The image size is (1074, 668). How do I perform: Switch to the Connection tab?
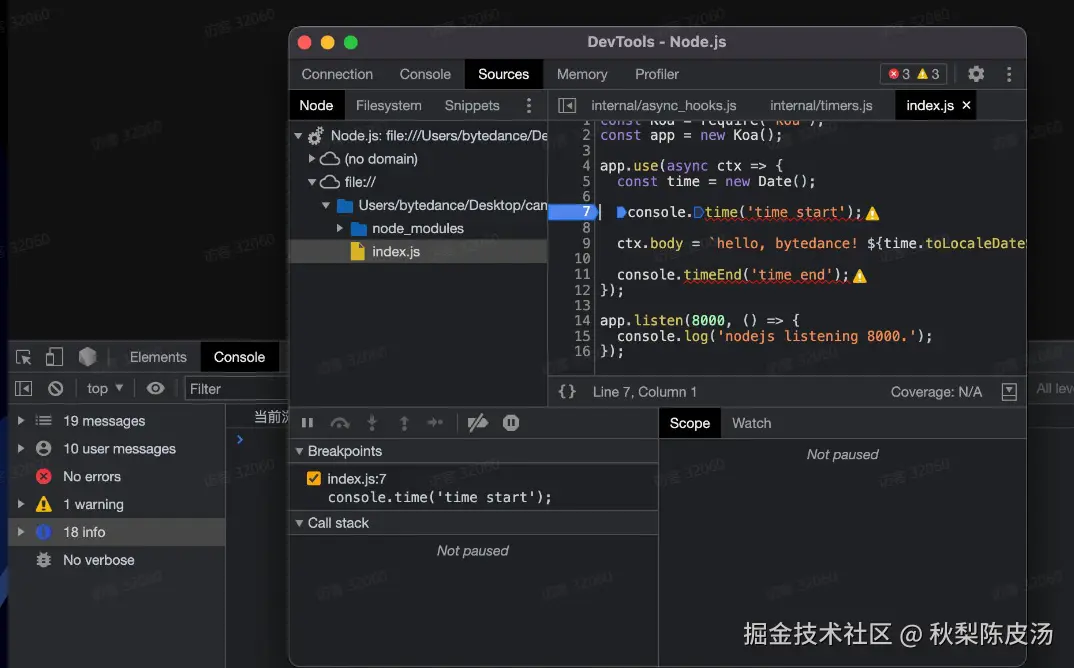pyautogui.click(x=337, y=74)
